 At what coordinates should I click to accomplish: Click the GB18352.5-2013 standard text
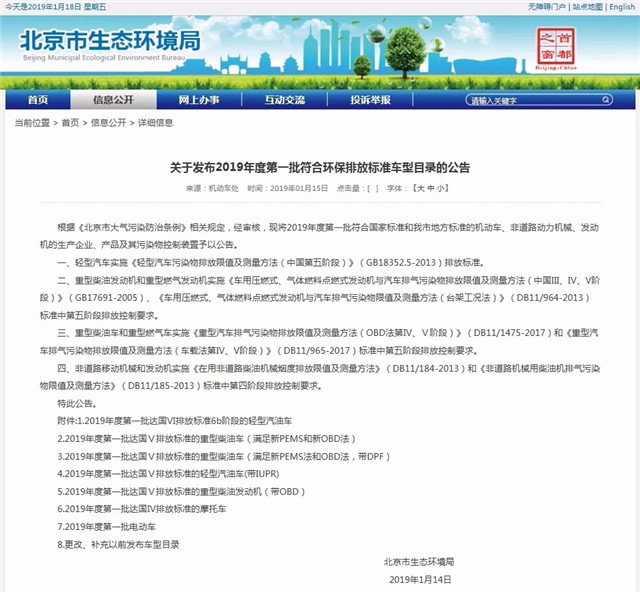point(400,262)
